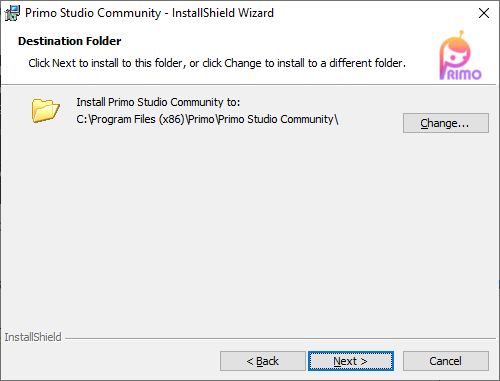Click 'Install Primo Studio Community to:' label
The width and height of the screenshot is (500, 381).
(158, 102)
